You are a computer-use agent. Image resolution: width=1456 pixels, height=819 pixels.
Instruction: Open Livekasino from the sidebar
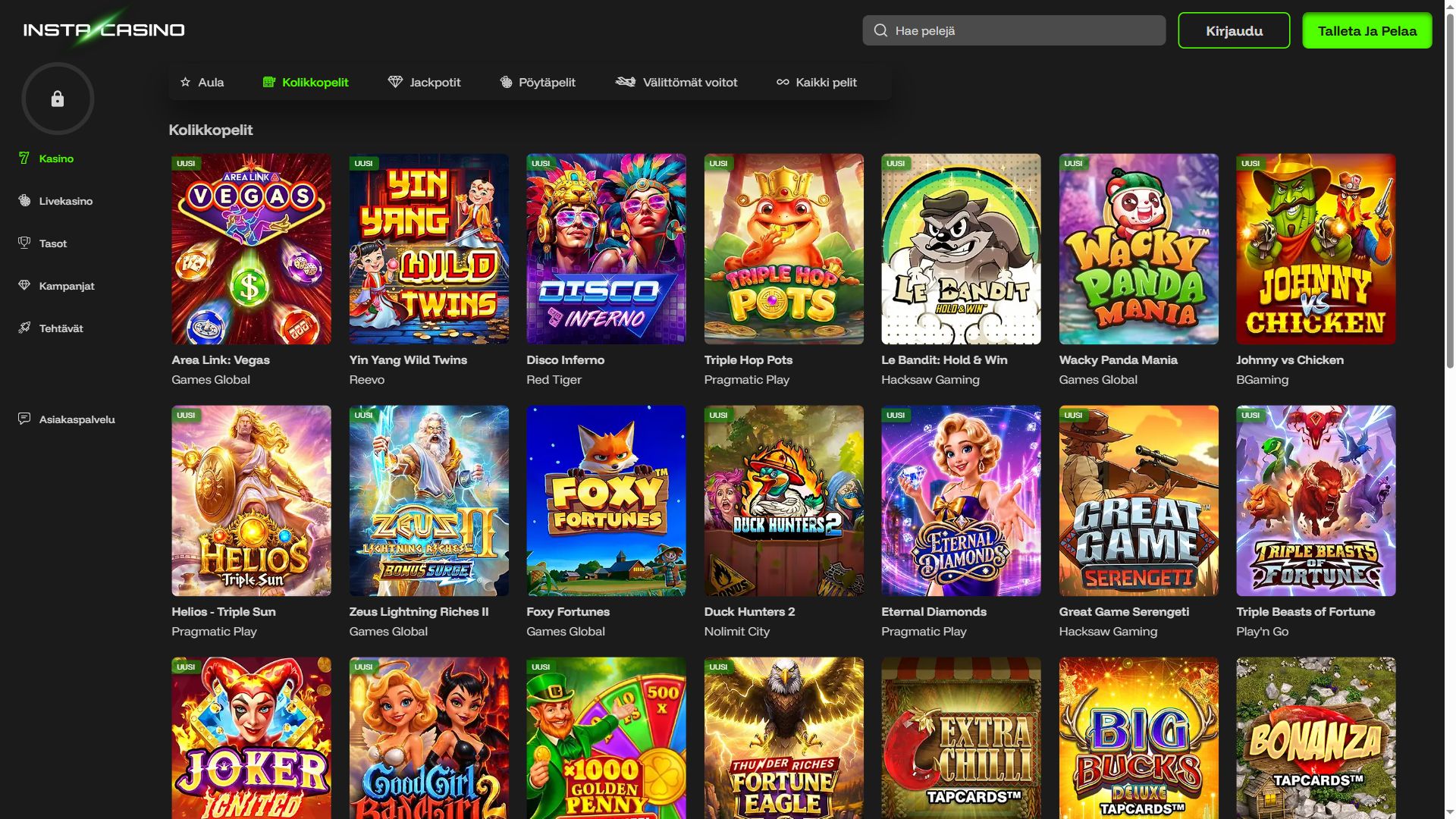[x=55, y=201]
